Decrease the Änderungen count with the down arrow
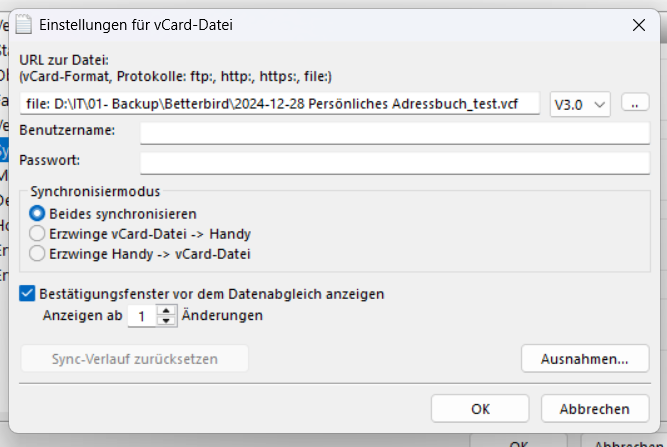The height and width of the screenshot is (447, 667). (x=167, y=321)
